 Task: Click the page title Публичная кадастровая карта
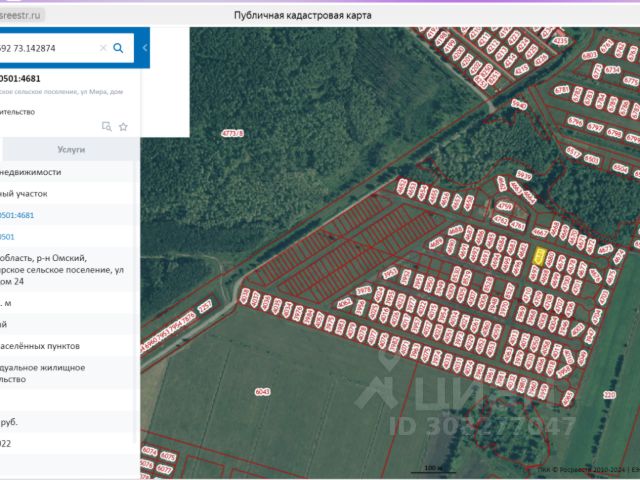pyautogui.click(x=302, y=16)
